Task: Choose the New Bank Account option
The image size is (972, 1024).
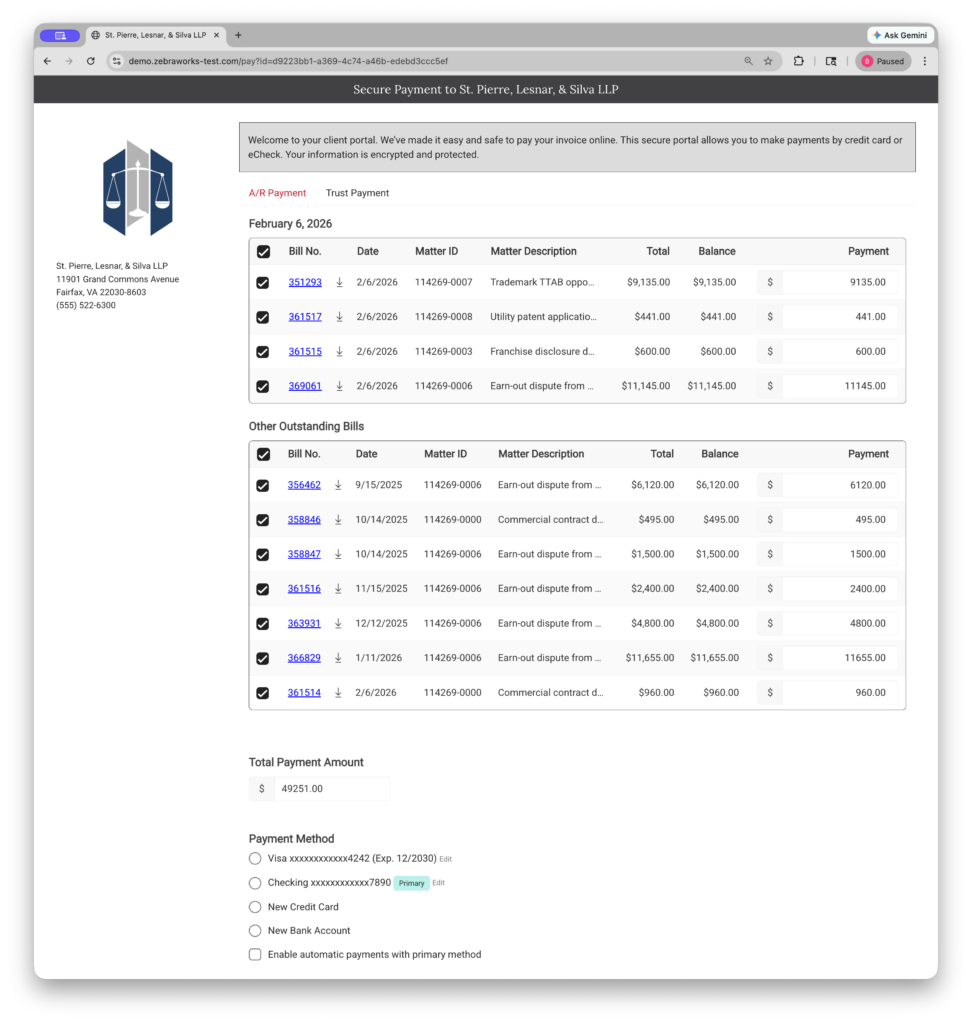Action: [x=255, y=931]
